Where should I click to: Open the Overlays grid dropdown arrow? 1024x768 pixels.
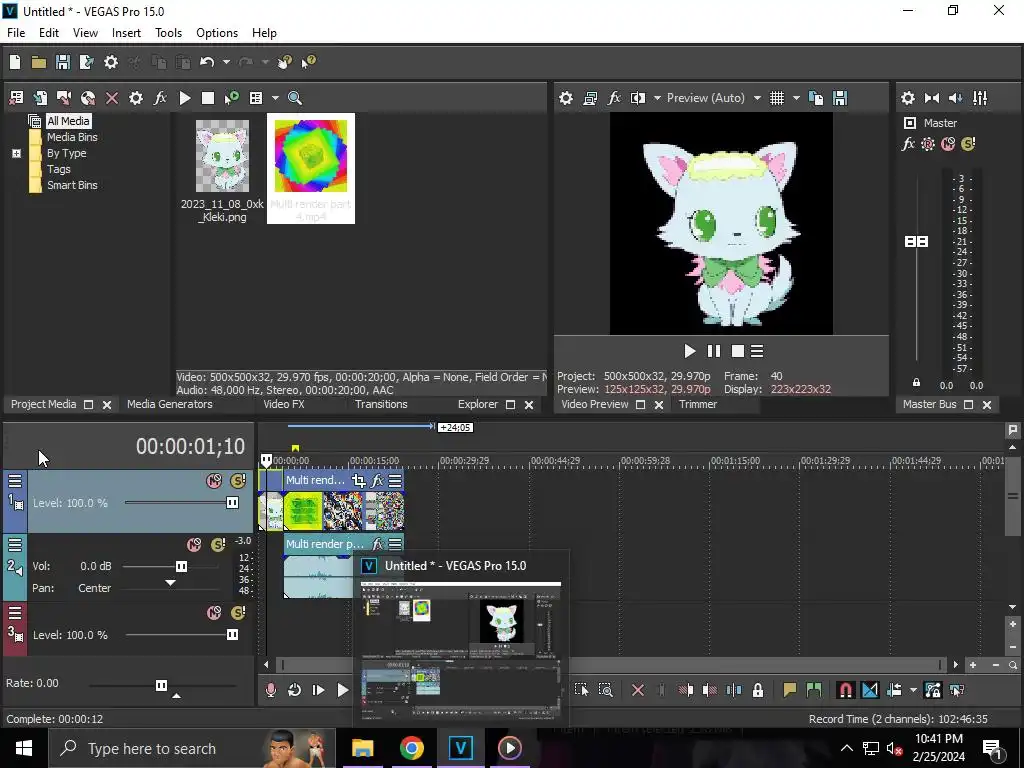[x=795, y=98]
